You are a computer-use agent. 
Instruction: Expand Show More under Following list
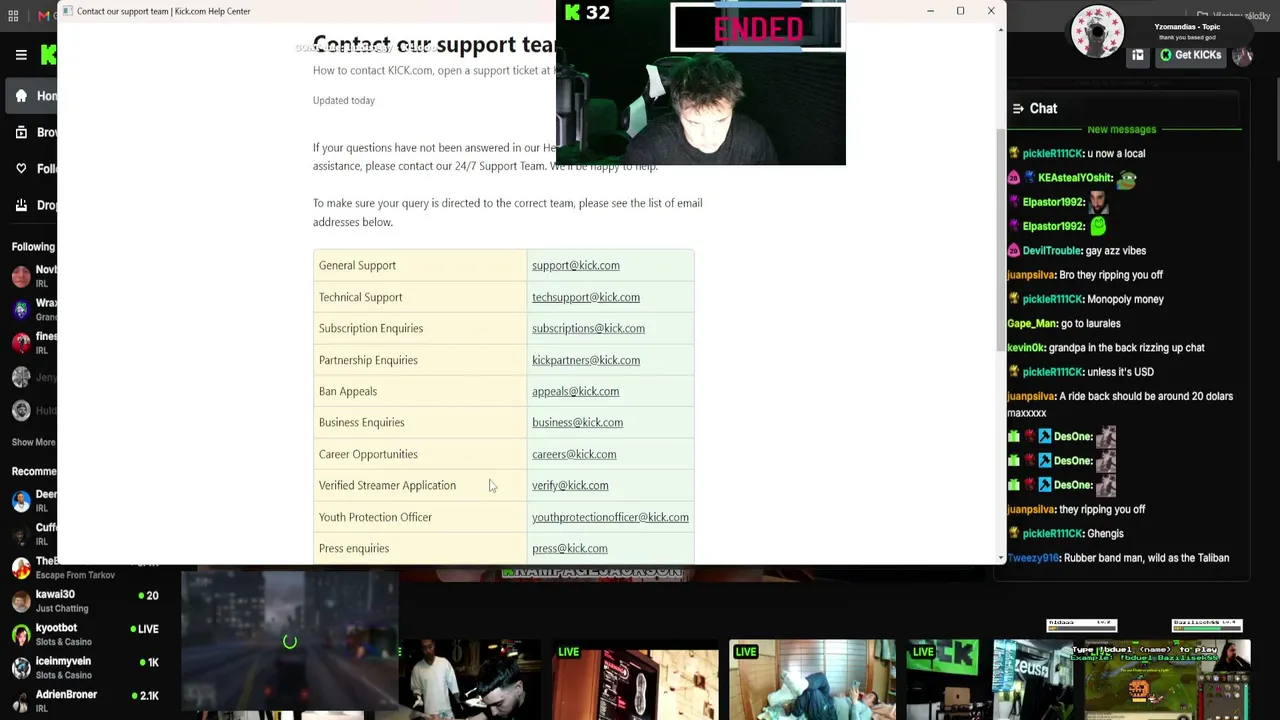coord(33,442)
